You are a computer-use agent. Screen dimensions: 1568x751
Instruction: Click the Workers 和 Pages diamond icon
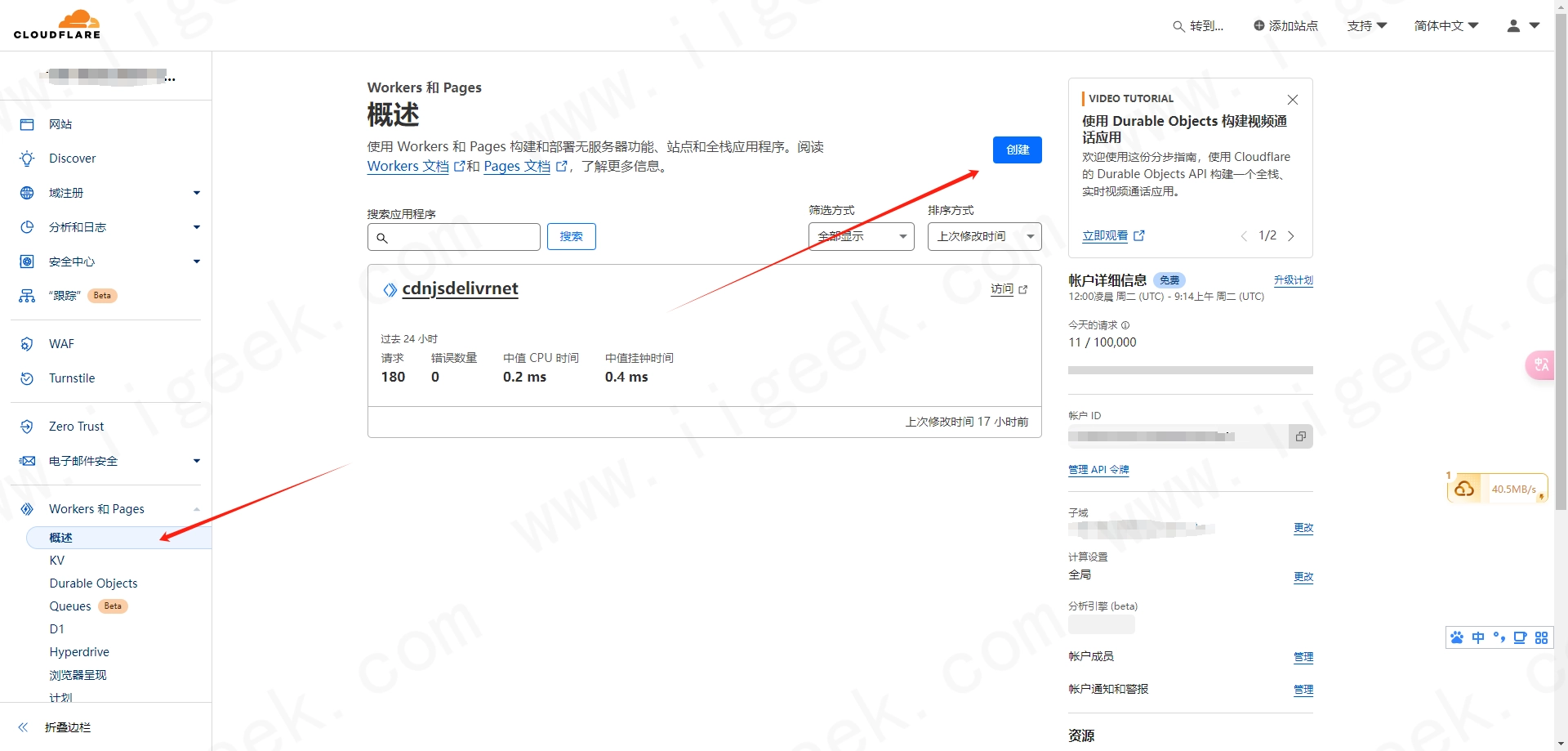[27, 509]
